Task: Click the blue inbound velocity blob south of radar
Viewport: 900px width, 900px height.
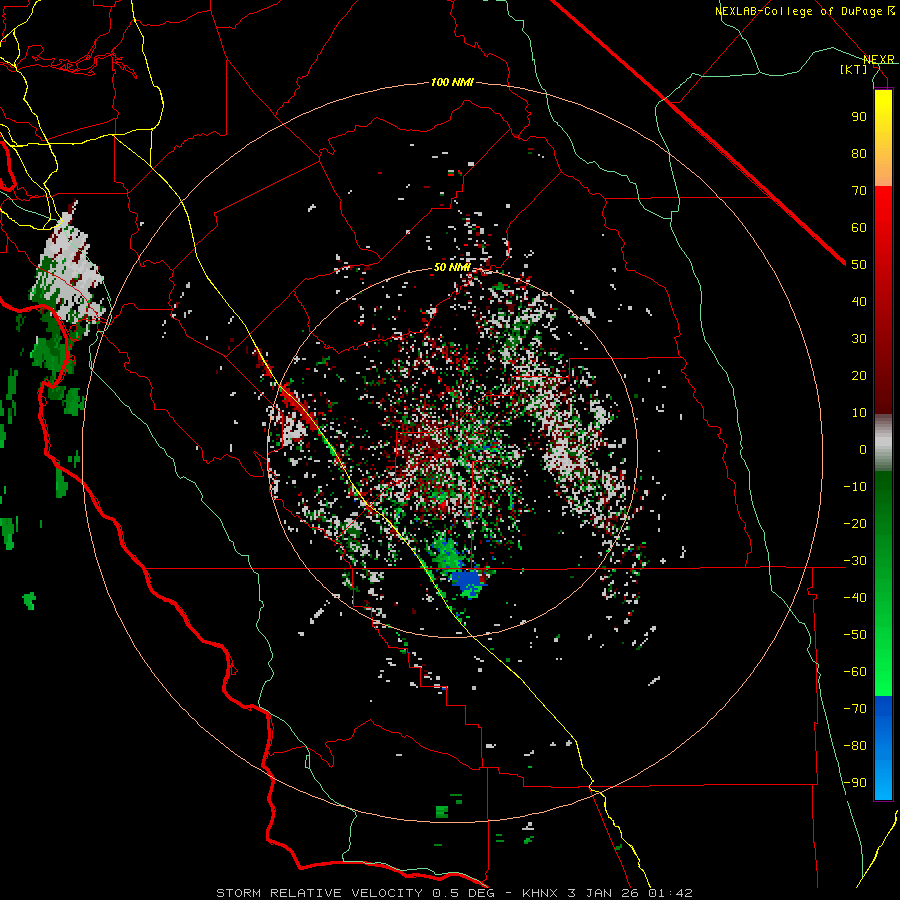Action: point(468,581)
